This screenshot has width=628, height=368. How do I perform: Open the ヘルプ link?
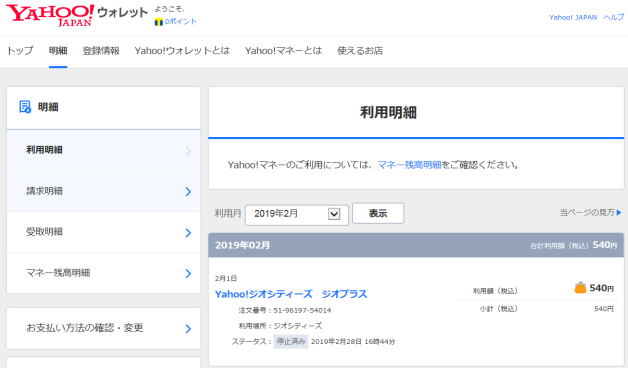click(614, 17)
